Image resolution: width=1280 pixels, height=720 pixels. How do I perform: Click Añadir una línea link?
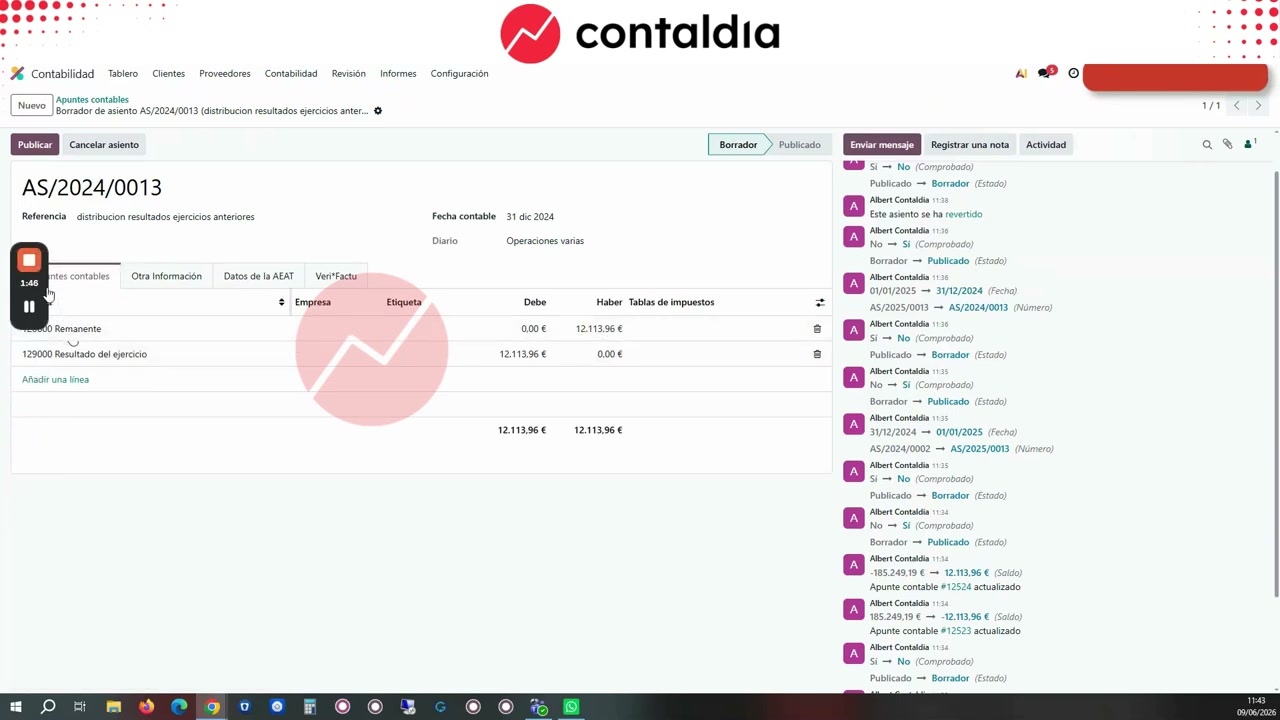coord(55,380)
